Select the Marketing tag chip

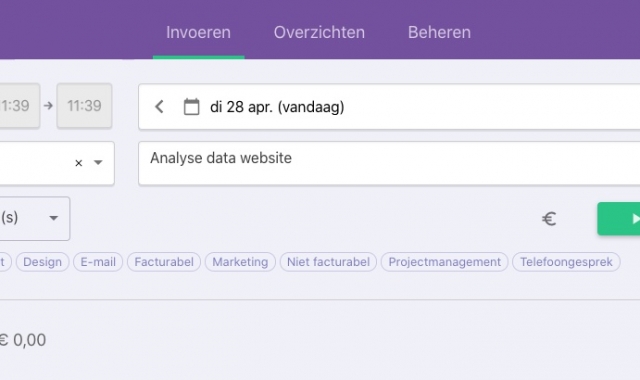[240, 262]
